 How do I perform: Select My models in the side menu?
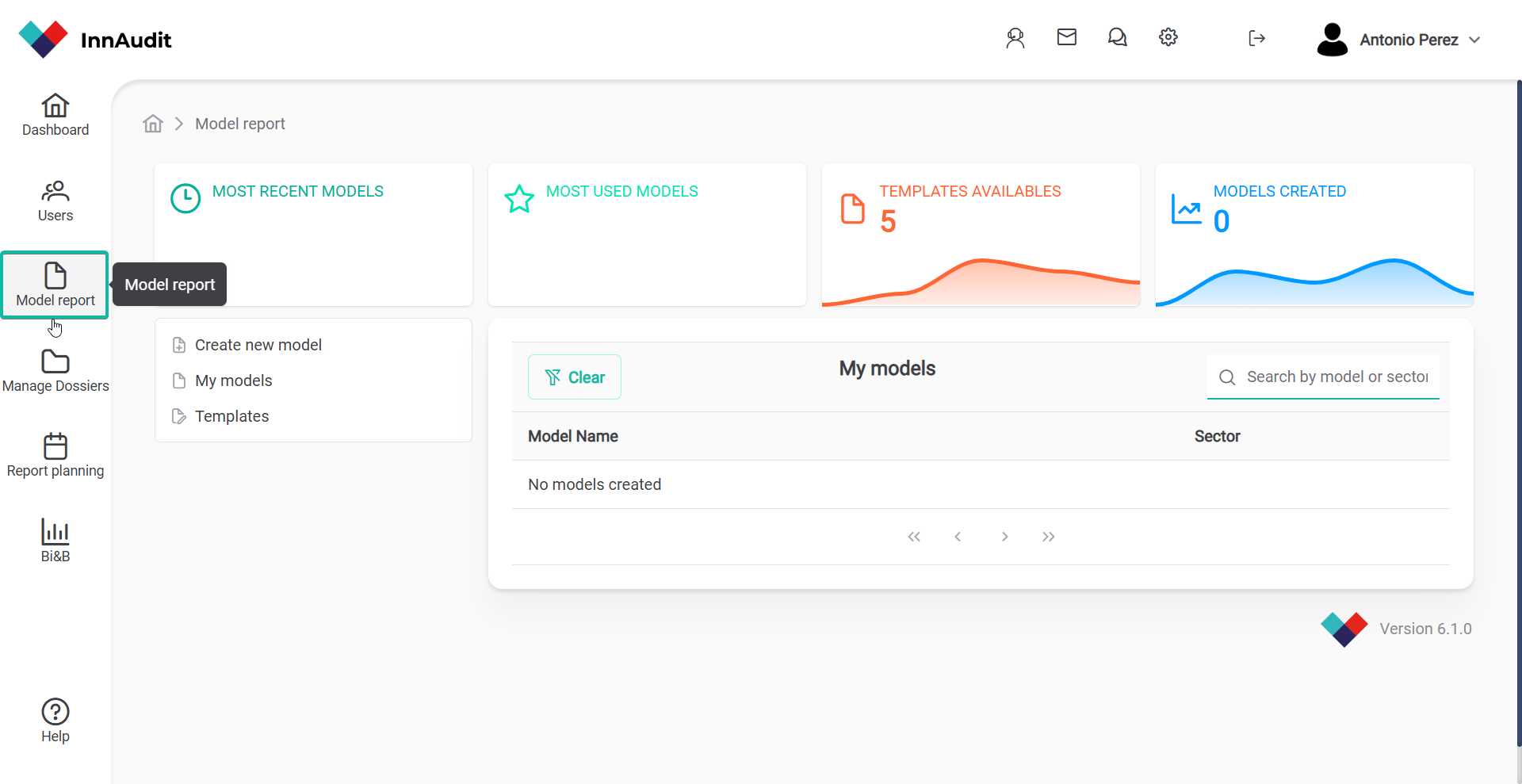(233, 381)
